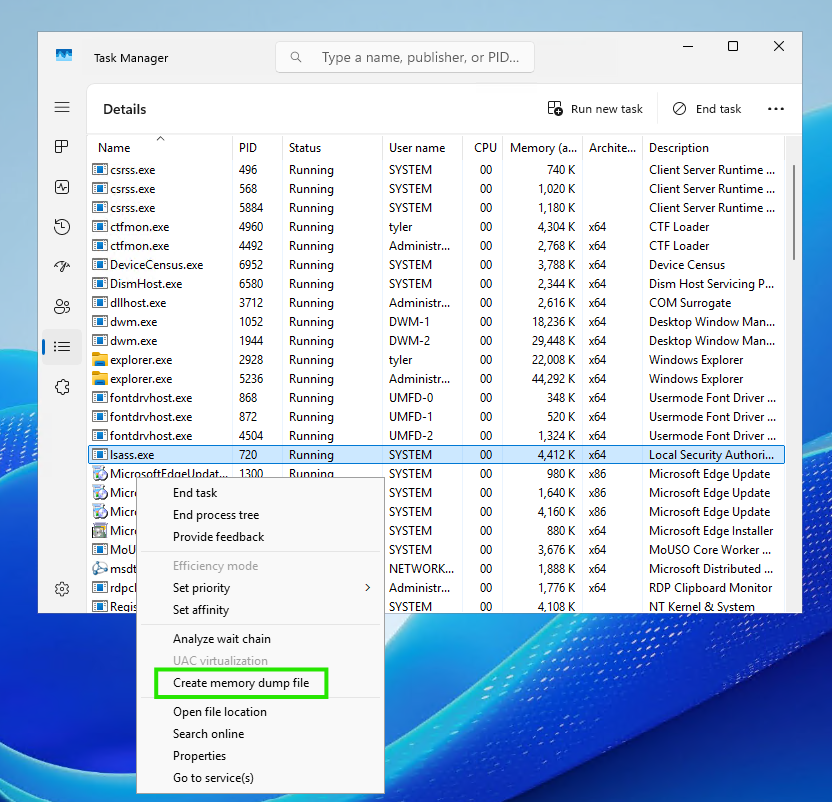Image resolution: width=832 pixels, height=802 pixels.
Task: Sort by the Description column header
Action: click(x=713, y=148)
